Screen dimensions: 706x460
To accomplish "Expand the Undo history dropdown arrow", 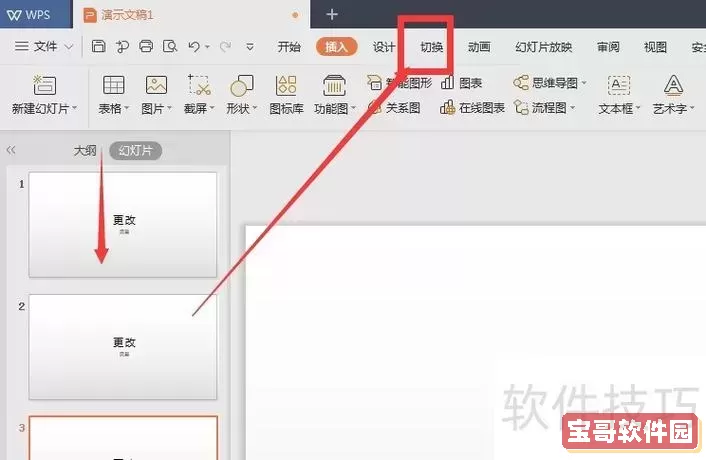I will [x=207, y=47].
